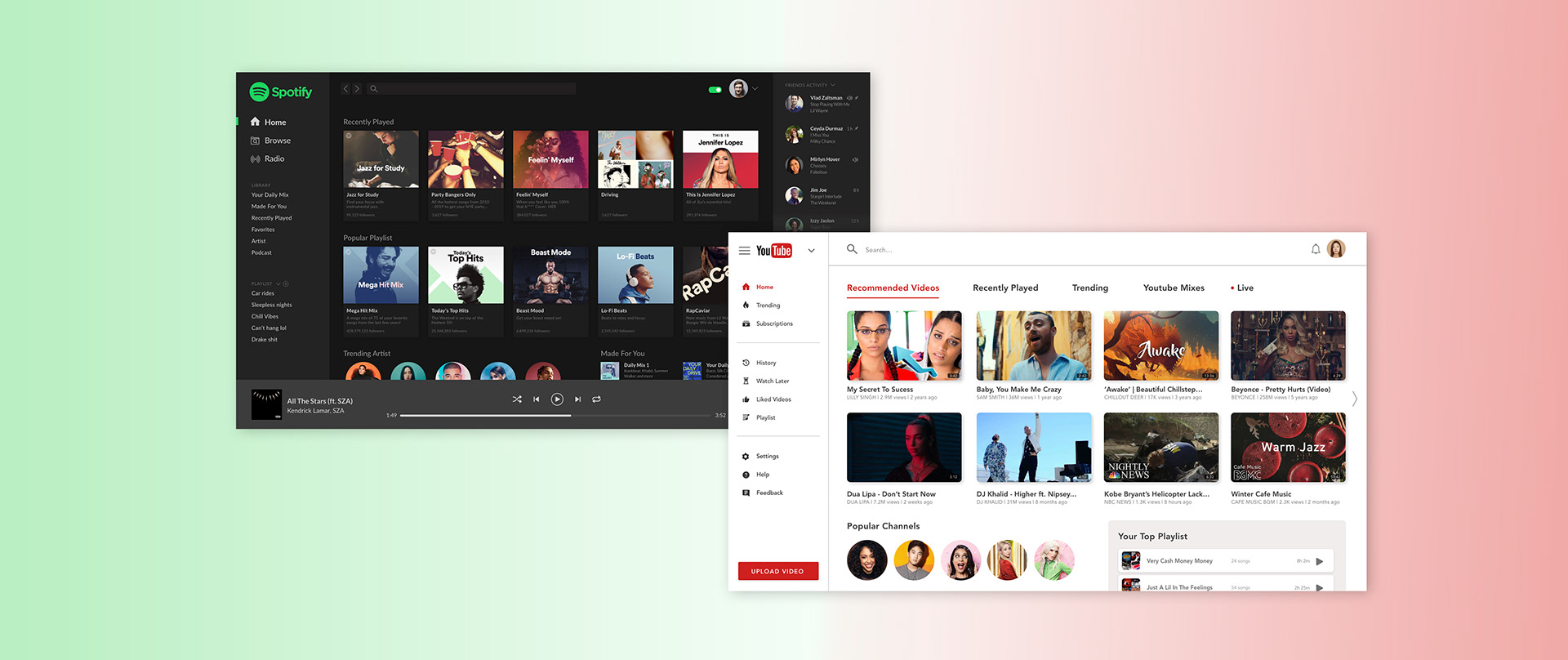
Task: Open History in YouTube sidebar
Action: point(759,363)
